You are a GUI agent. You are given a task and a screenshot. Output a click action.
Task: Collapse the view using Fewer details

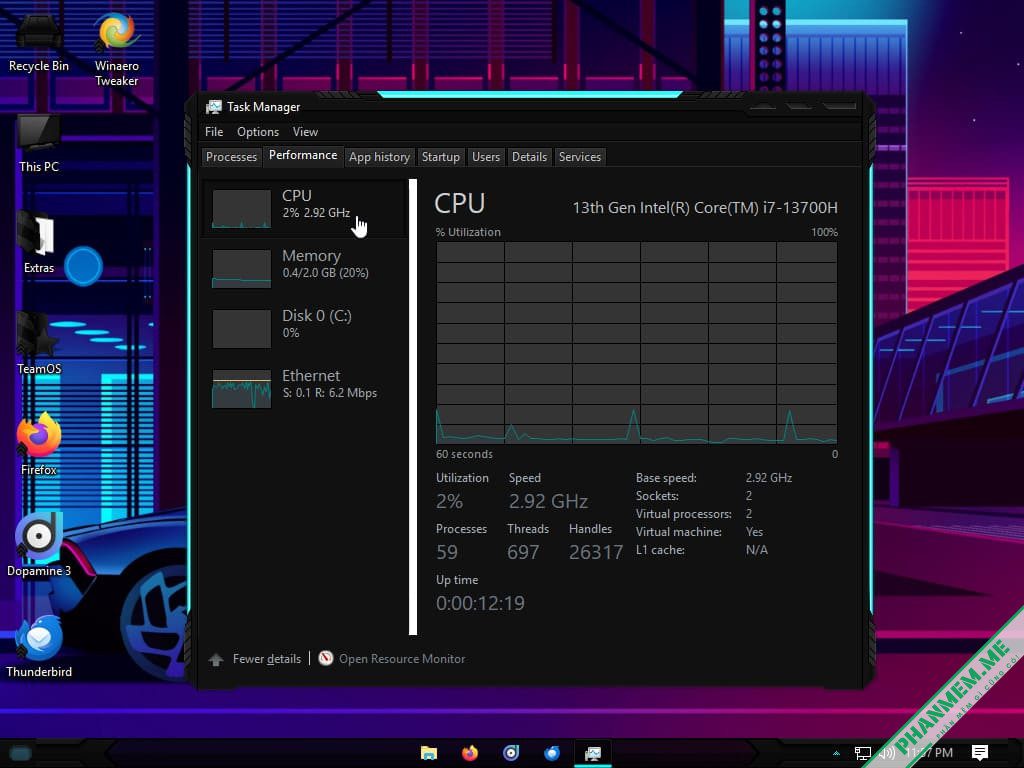255,659
